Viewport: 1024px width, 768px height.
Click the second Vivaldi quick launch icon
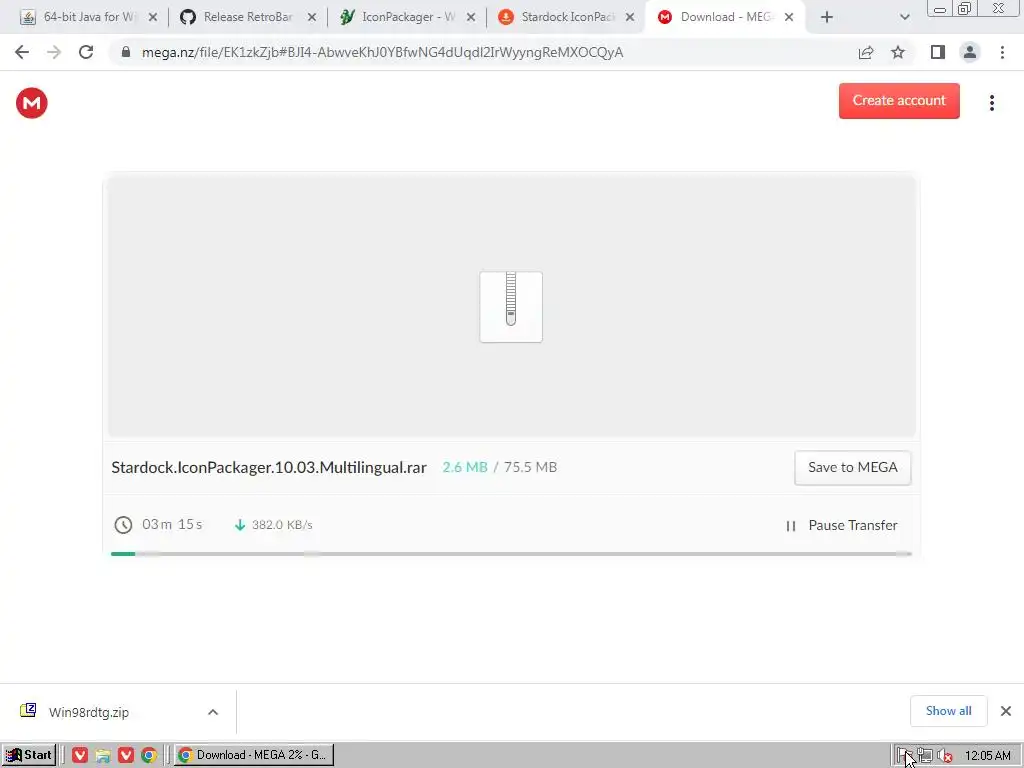click(126, 756)
